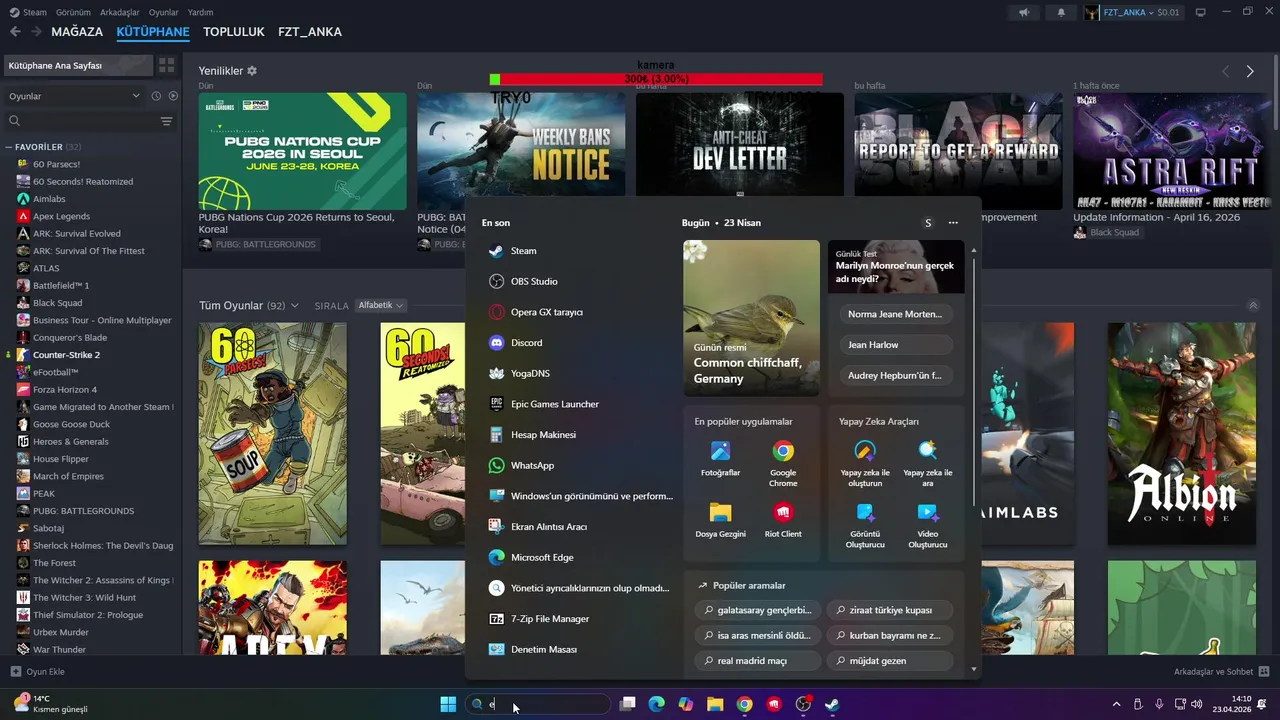Click back arrow in Steam navigation
This screenshot has height=720, width=1280.
coord(15,32)
